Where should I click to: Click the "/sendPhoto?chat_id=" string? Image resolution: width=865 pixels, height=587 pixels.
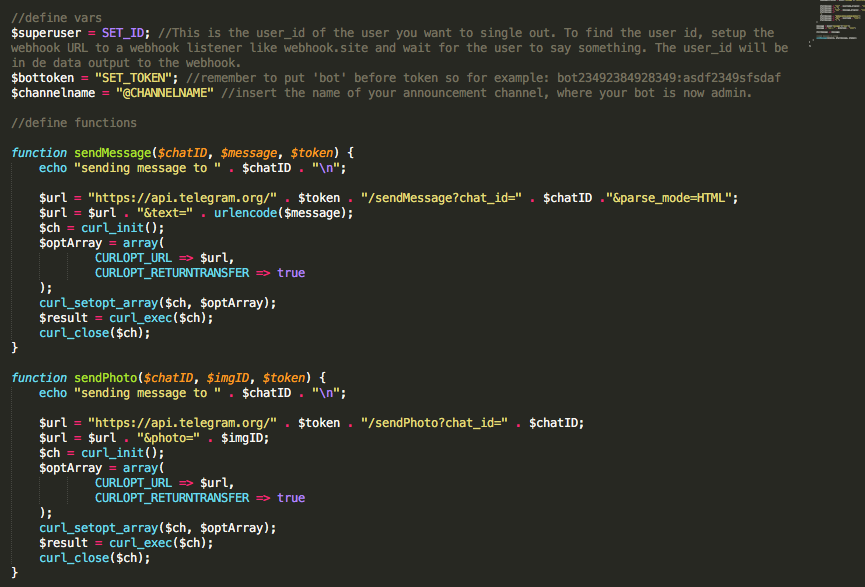click(434, 423)
